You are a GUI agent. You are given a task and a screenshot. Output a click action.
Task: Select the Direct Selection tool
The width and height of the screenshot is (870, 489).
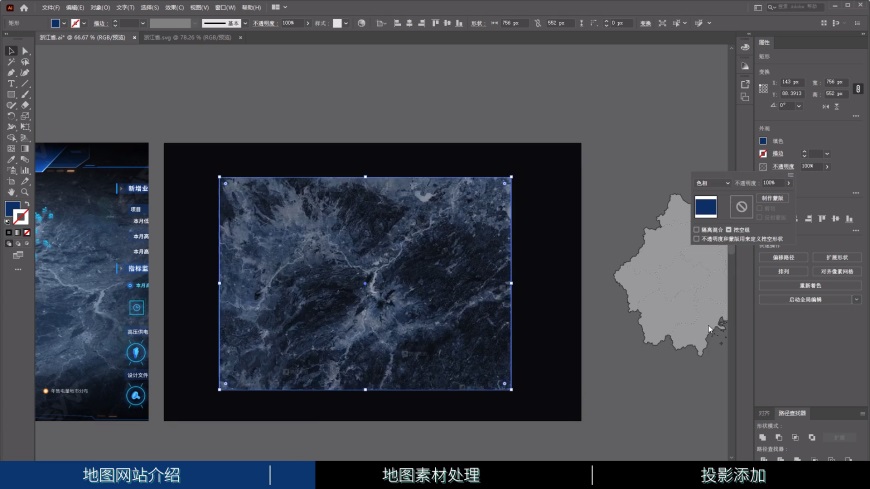[25, 51]
